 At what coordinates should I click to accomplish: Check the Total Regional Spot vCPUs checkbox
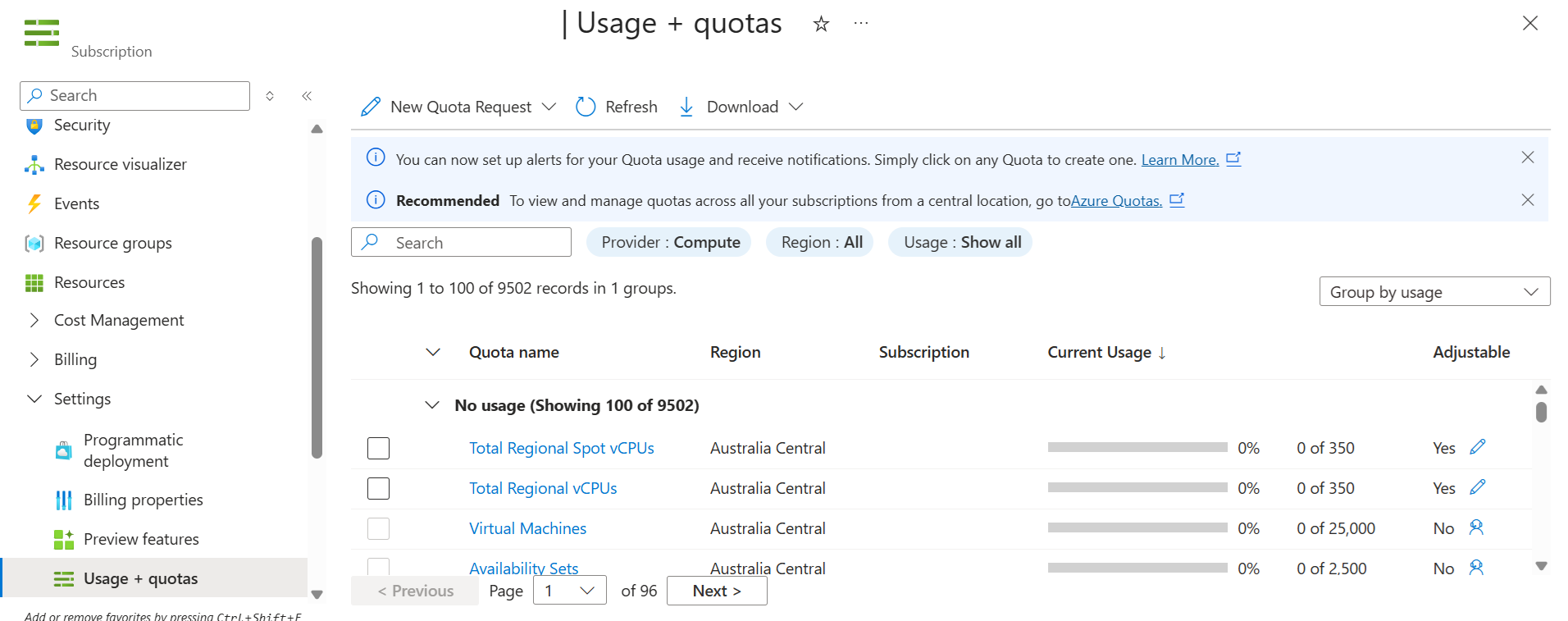[378, 448]
